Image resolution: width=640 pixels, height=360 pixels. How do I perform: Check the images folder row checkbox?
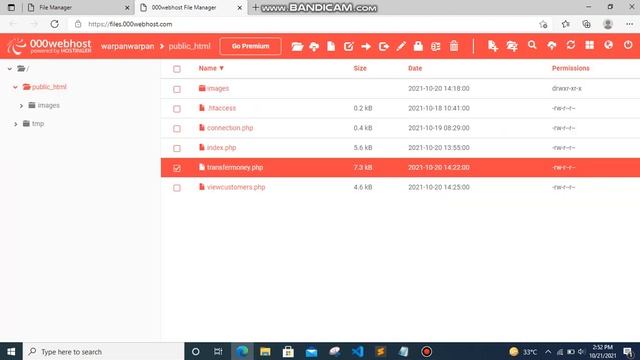coord(177,89)
